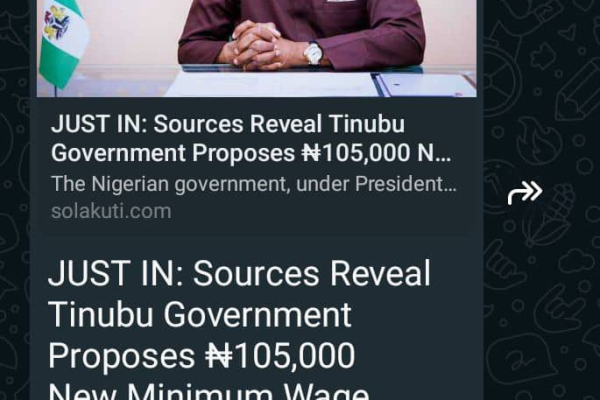Click the wristwatch in the preview photo

(x=313, y=53)
